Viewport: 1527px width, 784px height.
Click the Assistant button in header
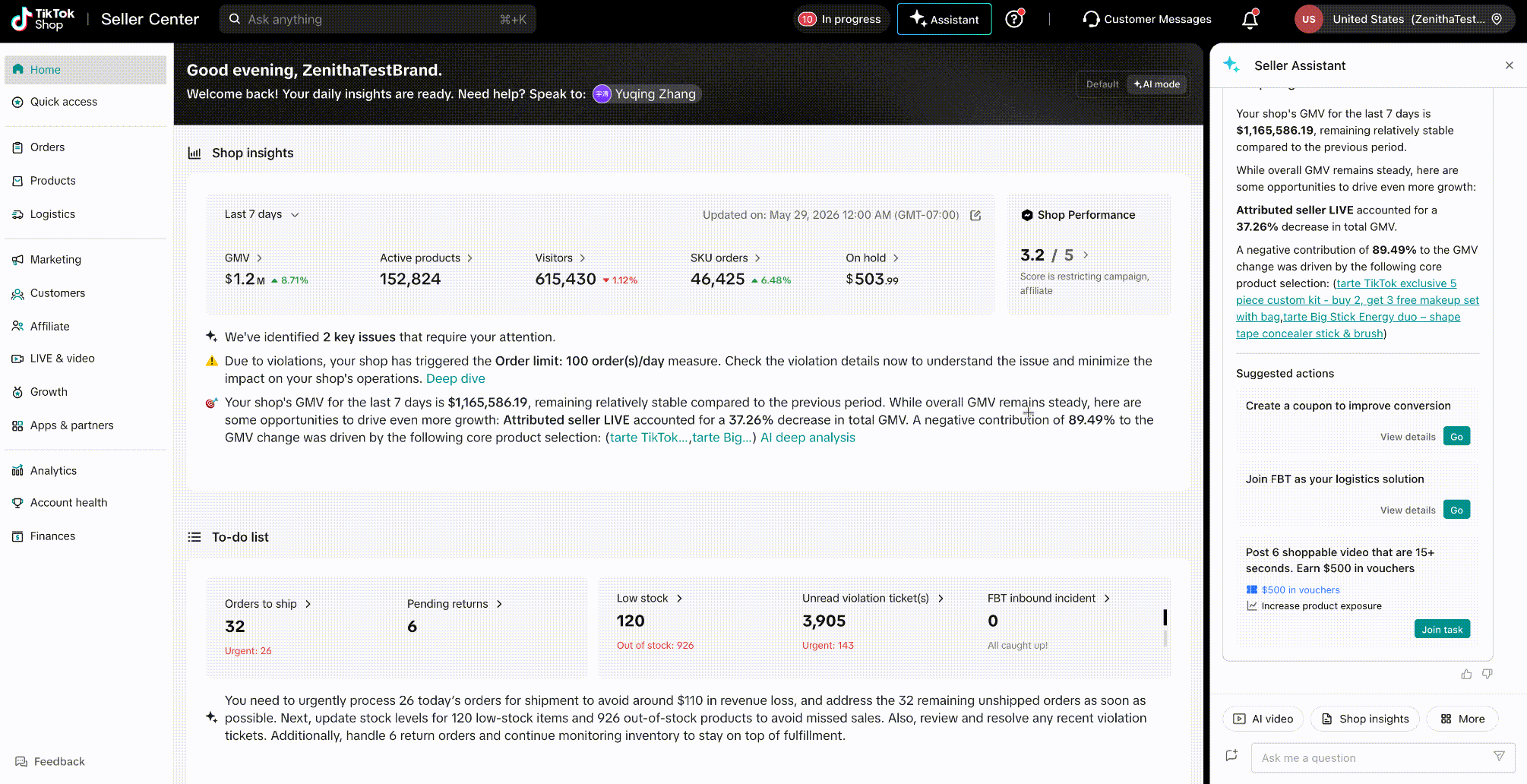point(944,19)
